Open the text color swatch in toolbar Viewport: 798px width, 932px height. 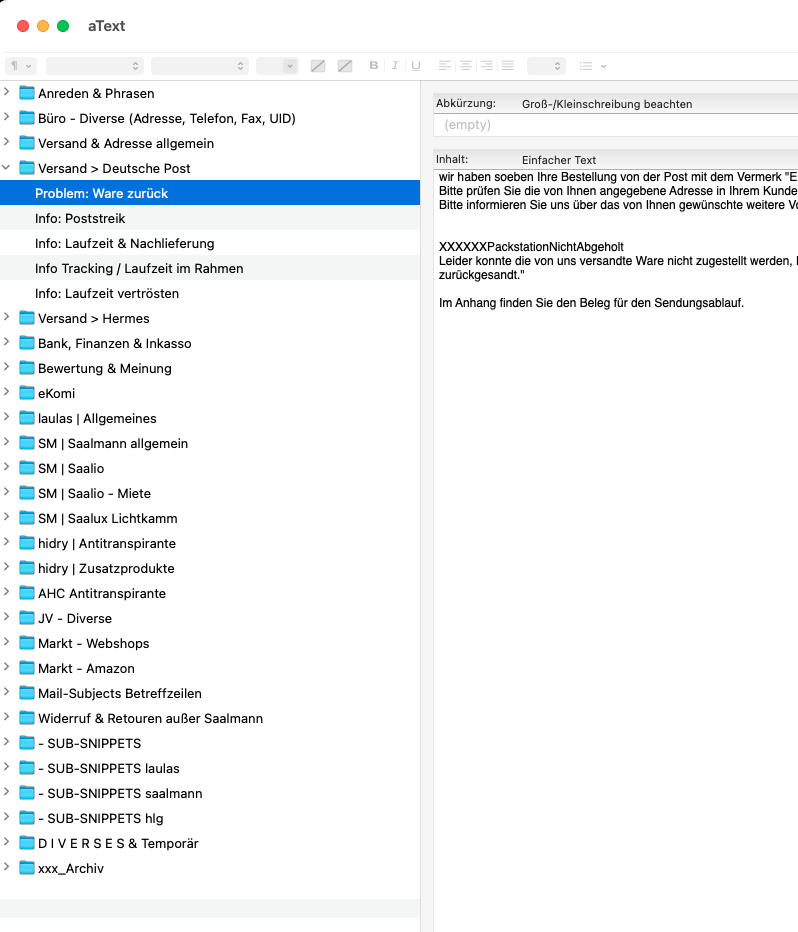[318, 66]
